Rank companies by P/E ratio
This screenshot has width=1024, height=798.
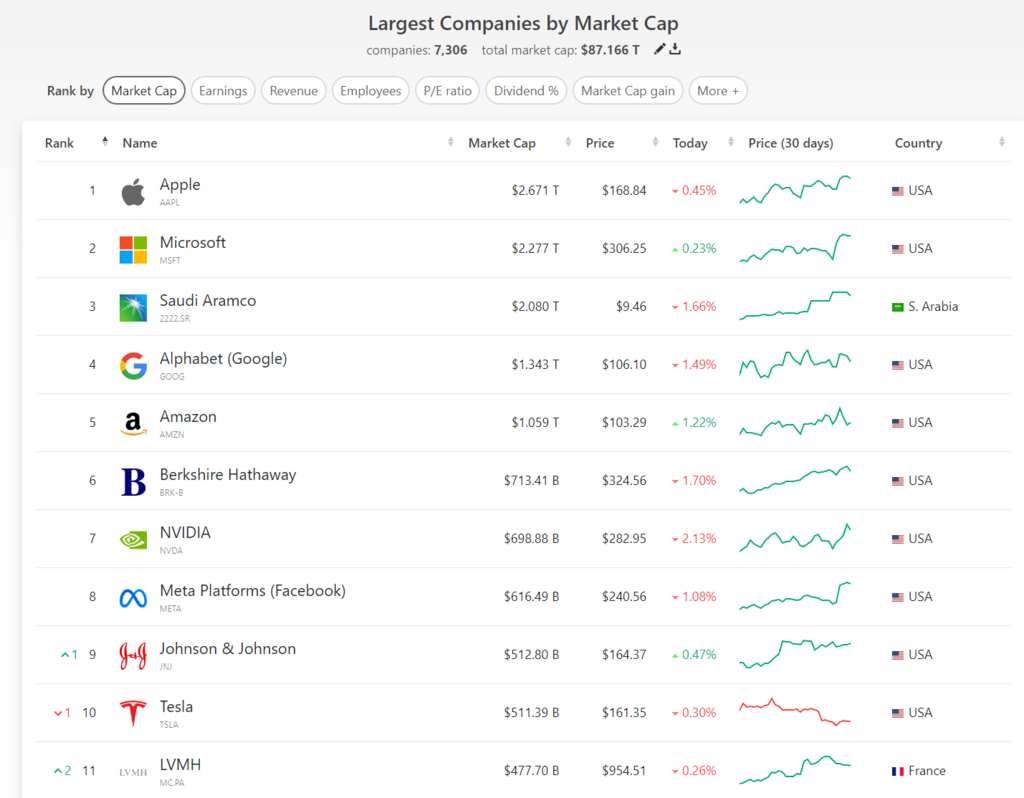tap(447, 91)
